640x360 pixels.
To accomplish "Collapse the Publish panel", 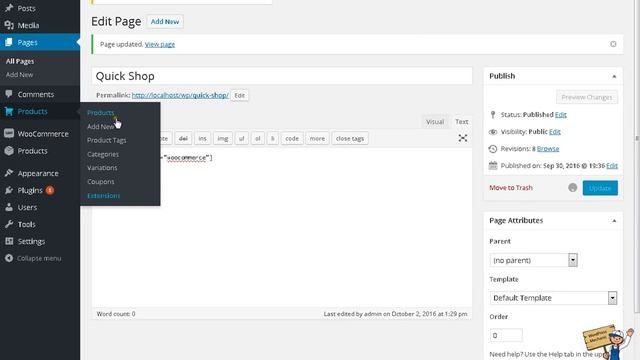I will (614, 76).
